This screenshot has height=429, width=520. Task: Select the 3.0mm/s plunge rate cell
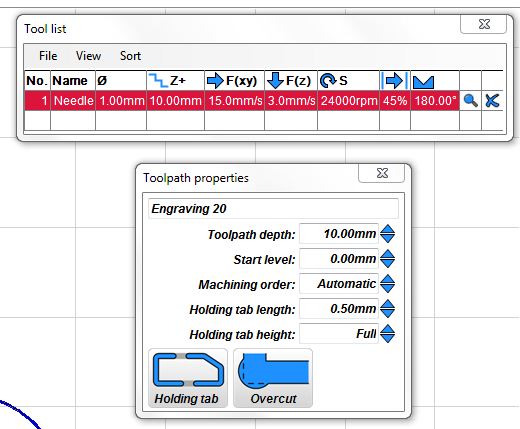pos(291,101)
